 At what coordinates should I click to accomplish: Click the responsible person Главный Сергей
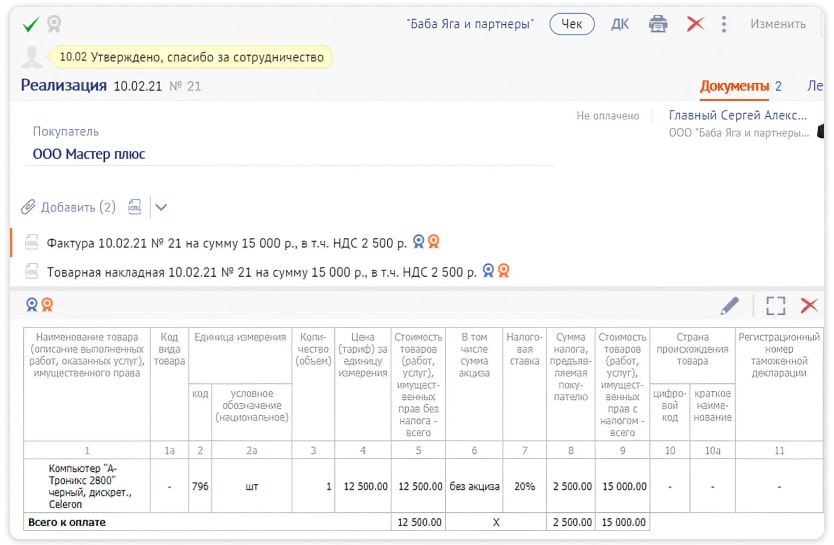[x=737, y=116]
